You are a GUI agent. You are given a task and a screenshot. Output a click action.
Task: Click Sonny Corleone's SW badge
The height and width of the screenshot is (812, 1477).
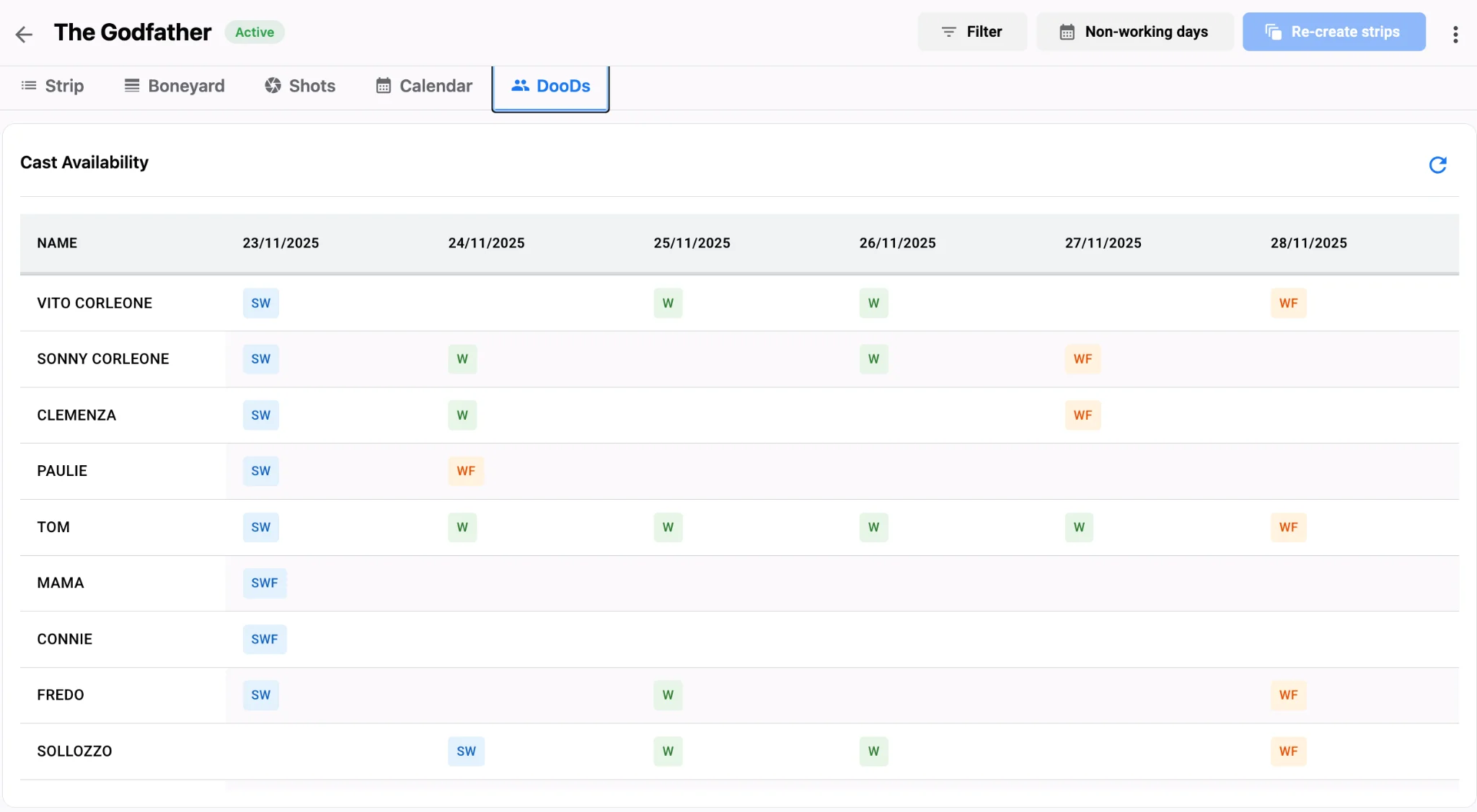coord(260,359)
